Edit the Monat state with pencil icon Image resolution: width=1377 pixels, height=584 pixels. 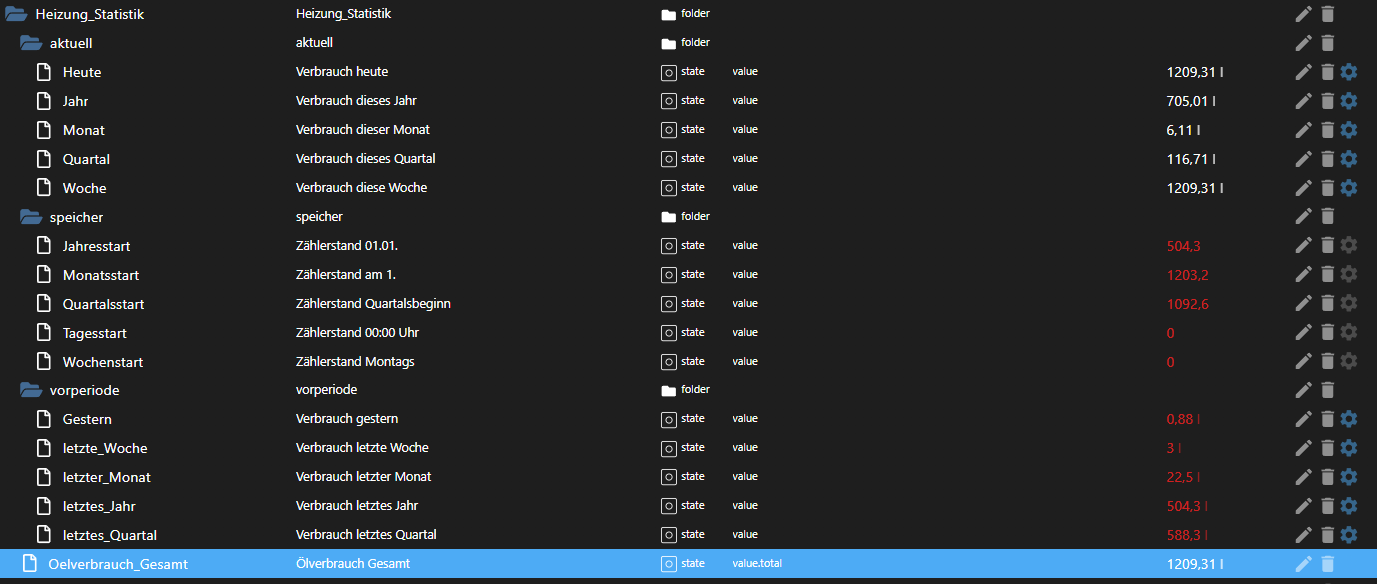(1303, 130)
